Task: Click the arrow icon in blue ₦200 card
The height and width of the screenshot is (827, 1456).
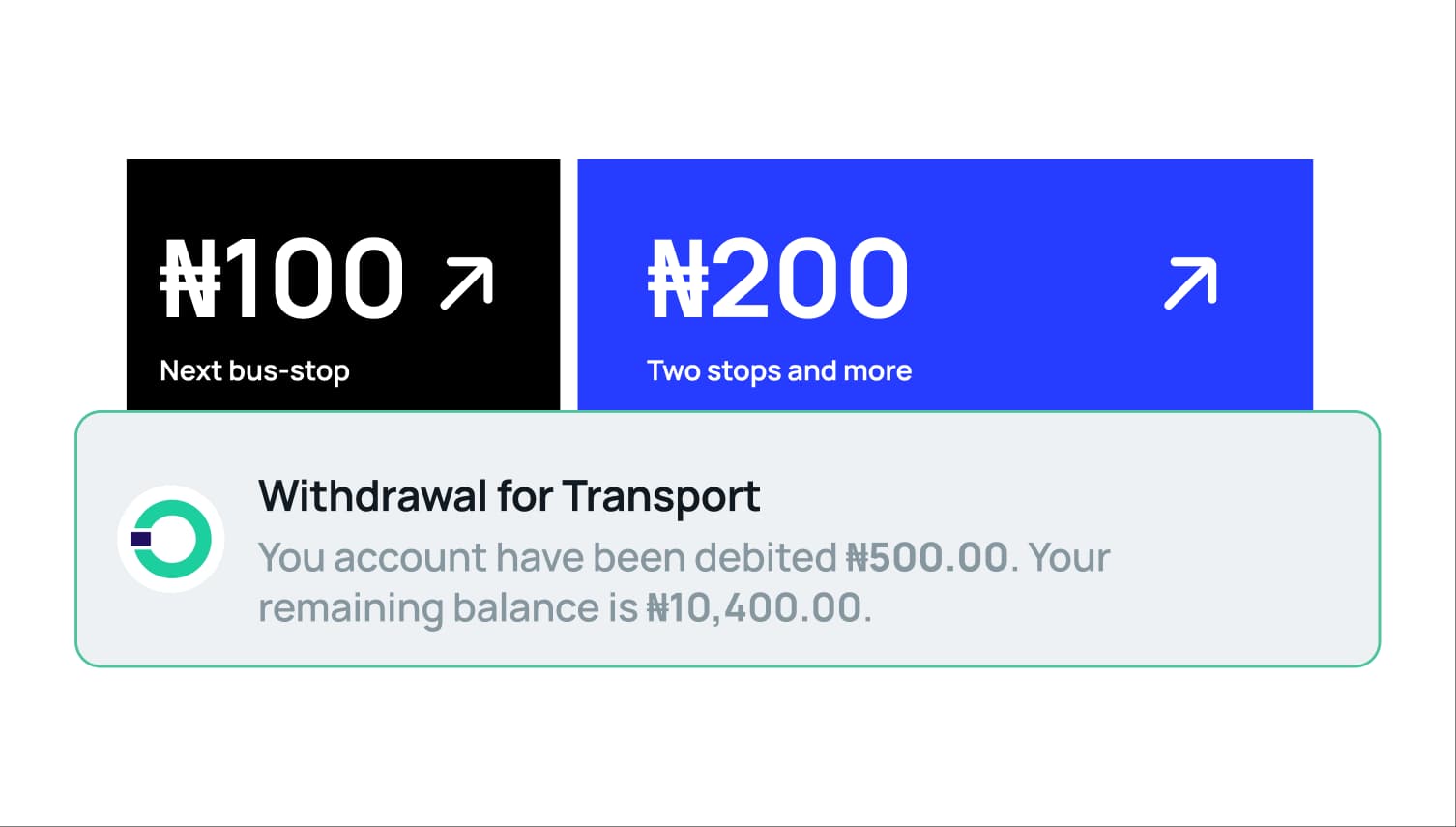Action: pyautogui.click(x=1190, y=282)
